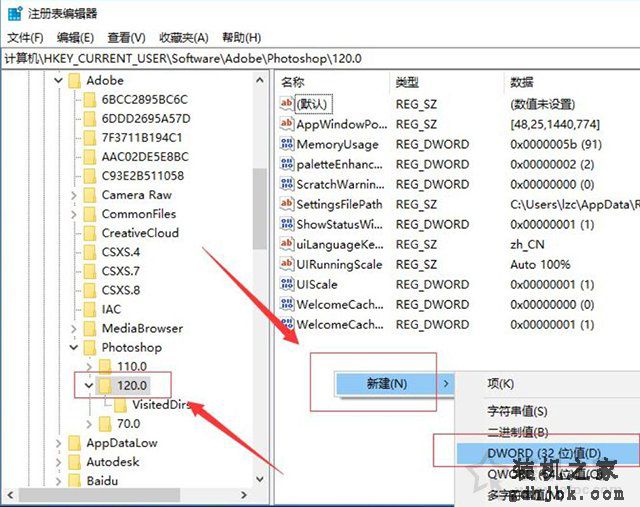The height and width of the screenshot is (507, 640).
Task: Click the string icon of the (默认) value
Action: (287, 103)
